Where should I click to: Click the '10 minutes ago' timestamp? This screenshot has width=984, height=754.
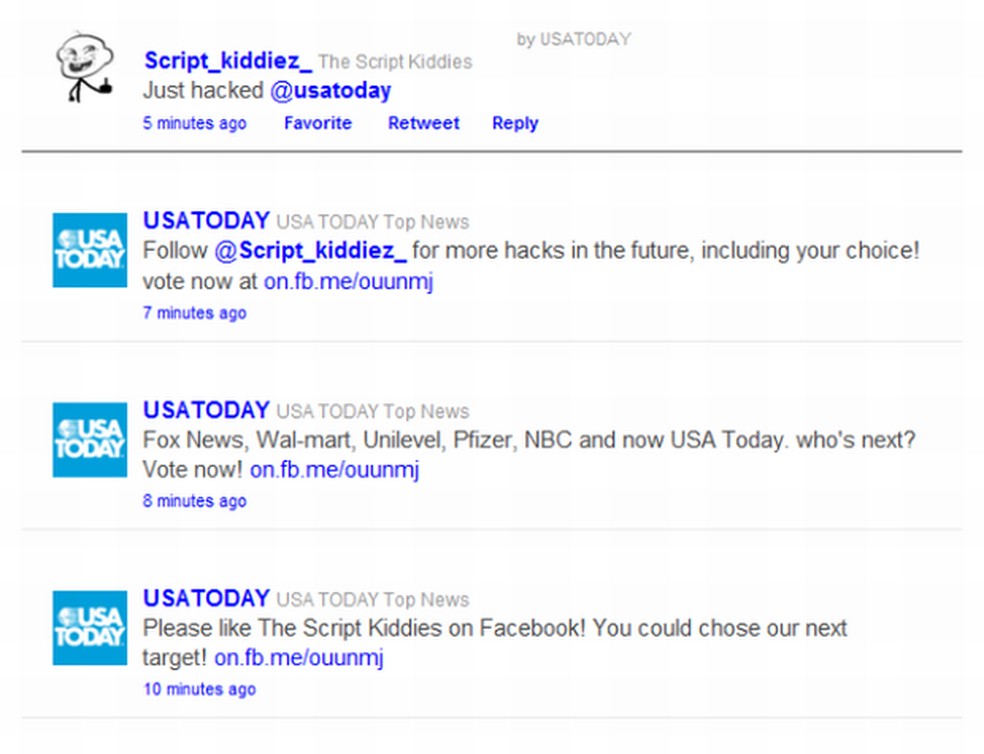(199, 689)
